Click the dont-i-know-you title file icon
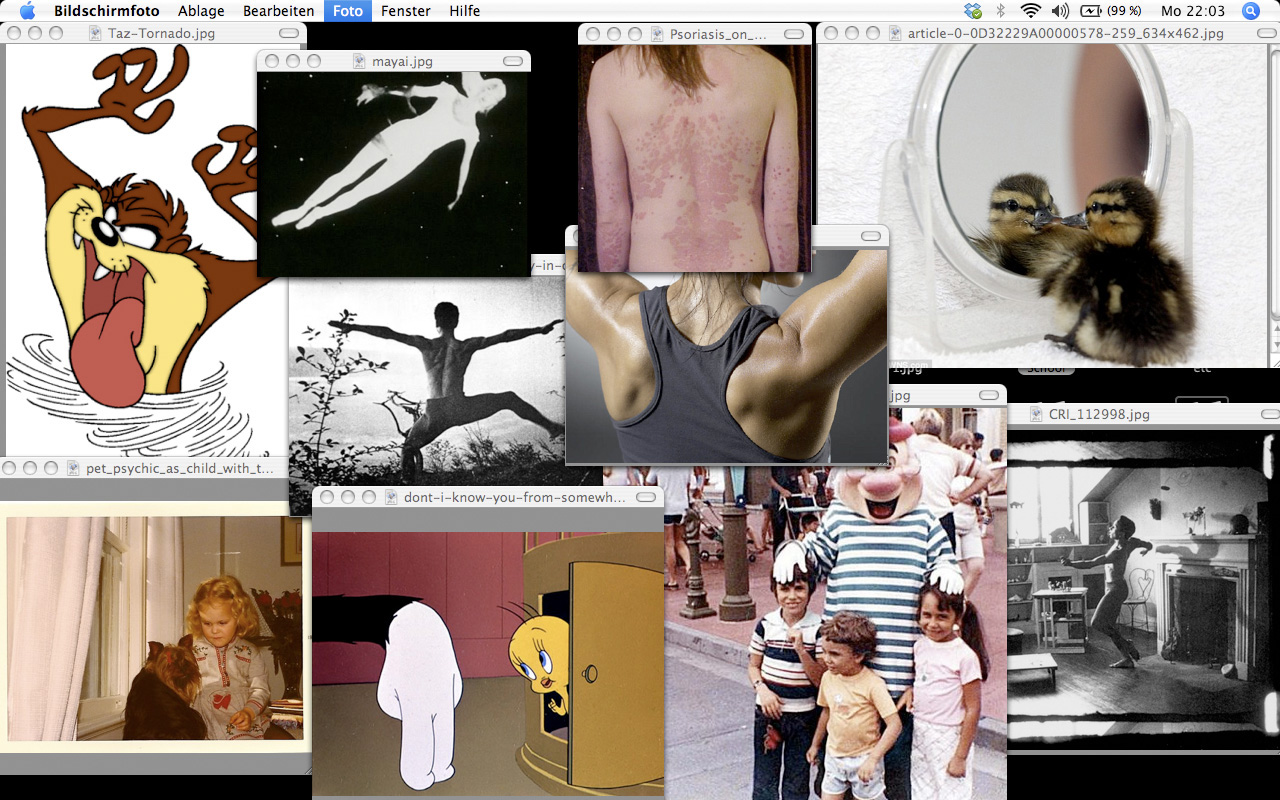The image size is (1280, 800). pyautogui.click(x=391, y=496)
